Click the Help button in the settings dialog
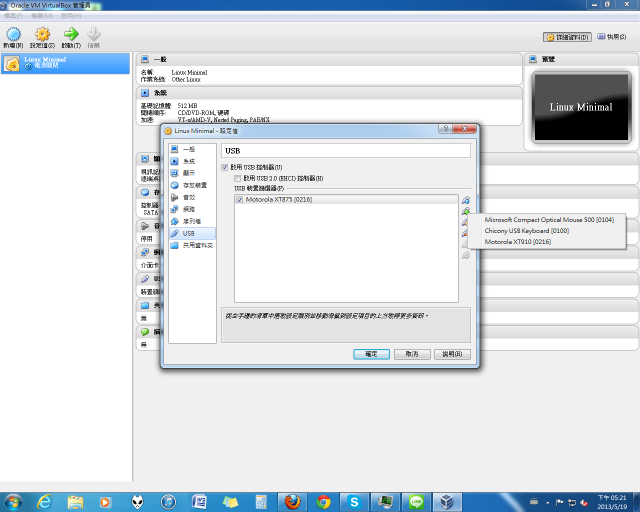This screenshot has height=512, width=640. click(x=452, y=354)
